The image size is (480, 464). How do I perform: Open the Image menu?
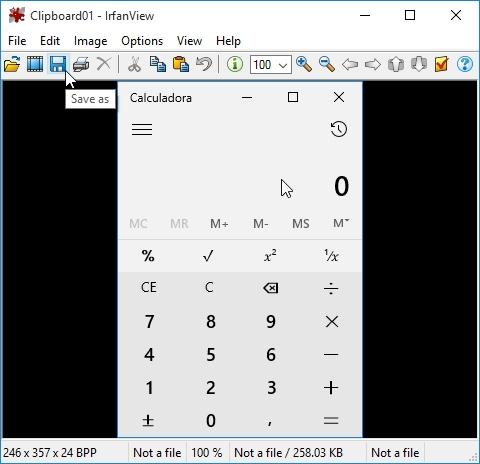[91, 41]
